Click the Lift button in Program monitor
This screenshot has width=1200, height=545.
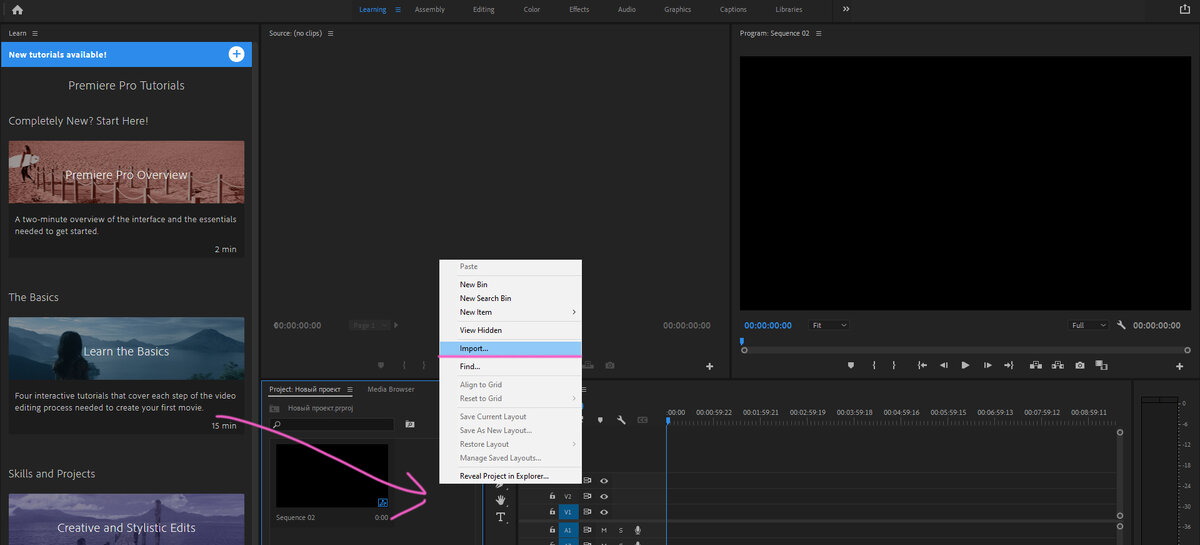point(1035,366)
